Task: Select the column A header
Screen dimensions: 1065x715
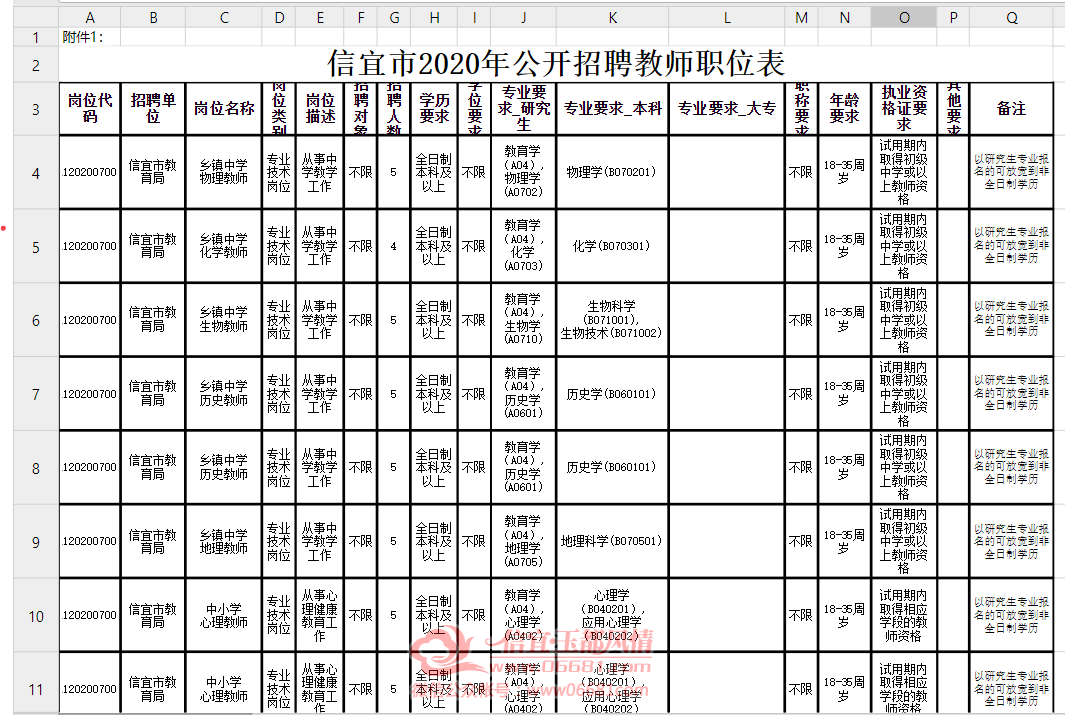Action: pyautogui.click(x=90, y=18)
